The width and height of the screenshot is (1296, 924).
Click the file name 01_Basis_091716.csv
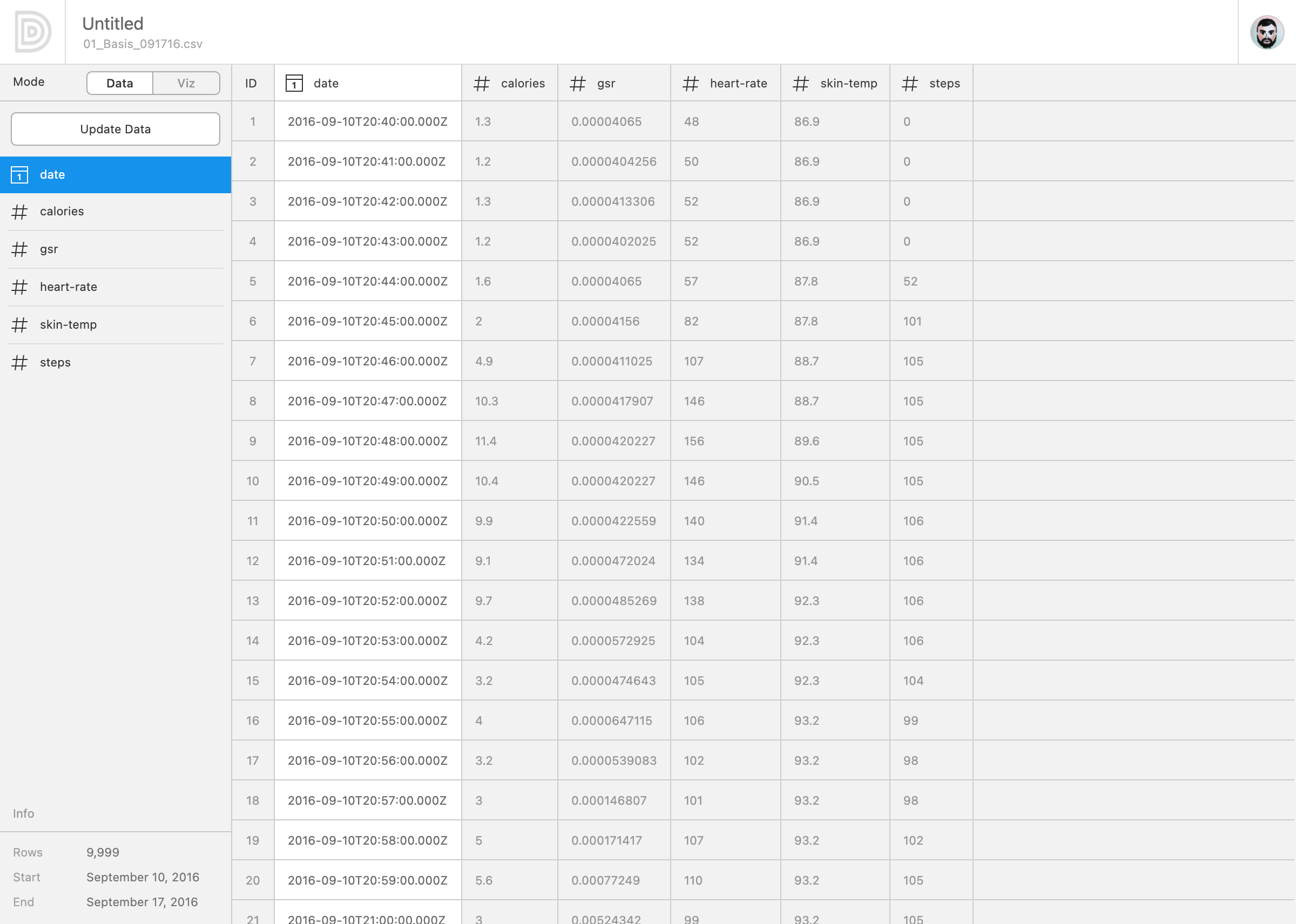click(x=143, y=44)
